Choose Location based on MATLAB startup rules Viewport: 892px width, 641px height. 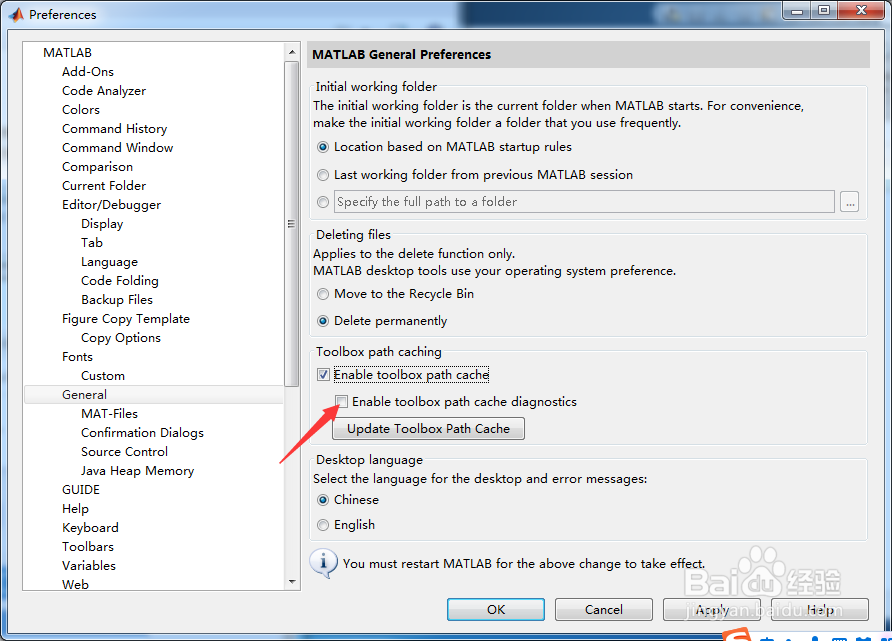(323, 147)
